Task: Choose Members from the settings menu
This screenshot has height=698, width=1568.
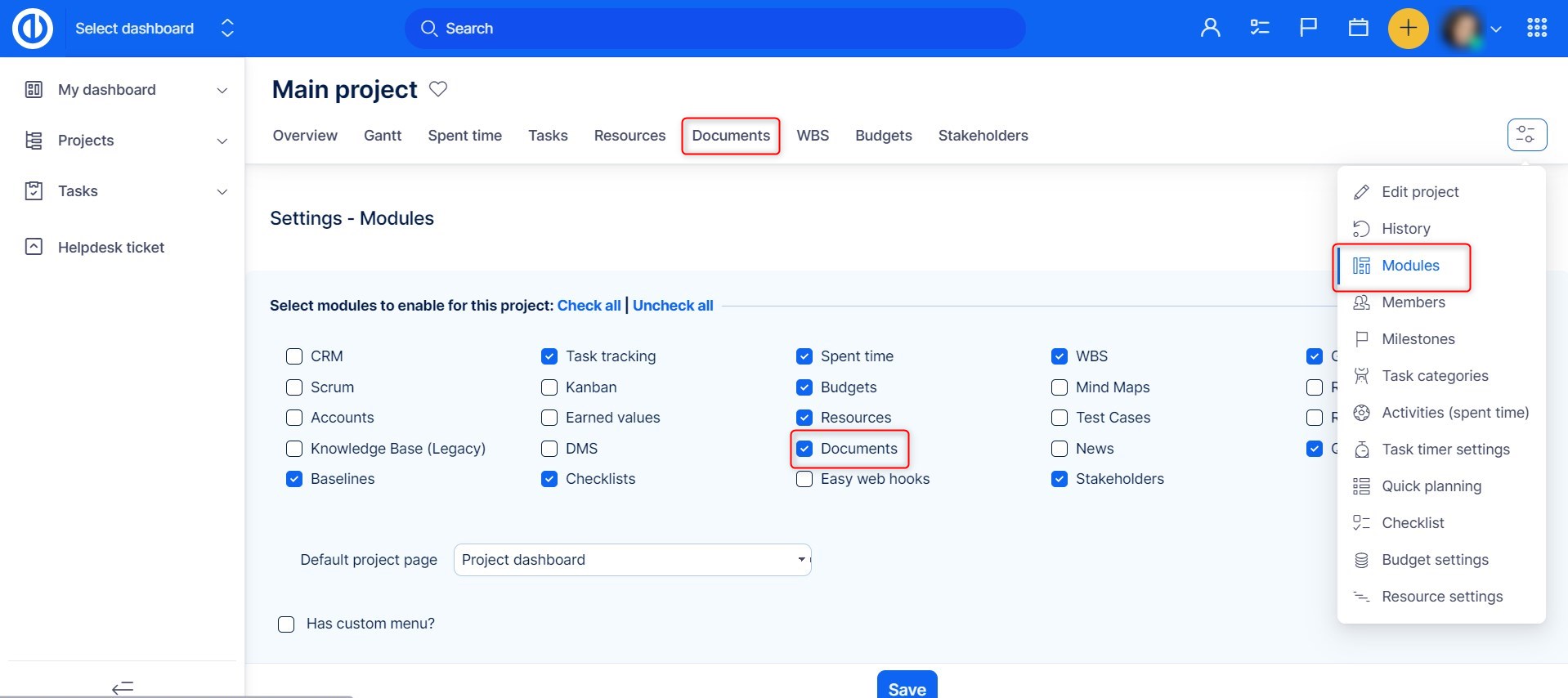Action: click(1413, 302)
